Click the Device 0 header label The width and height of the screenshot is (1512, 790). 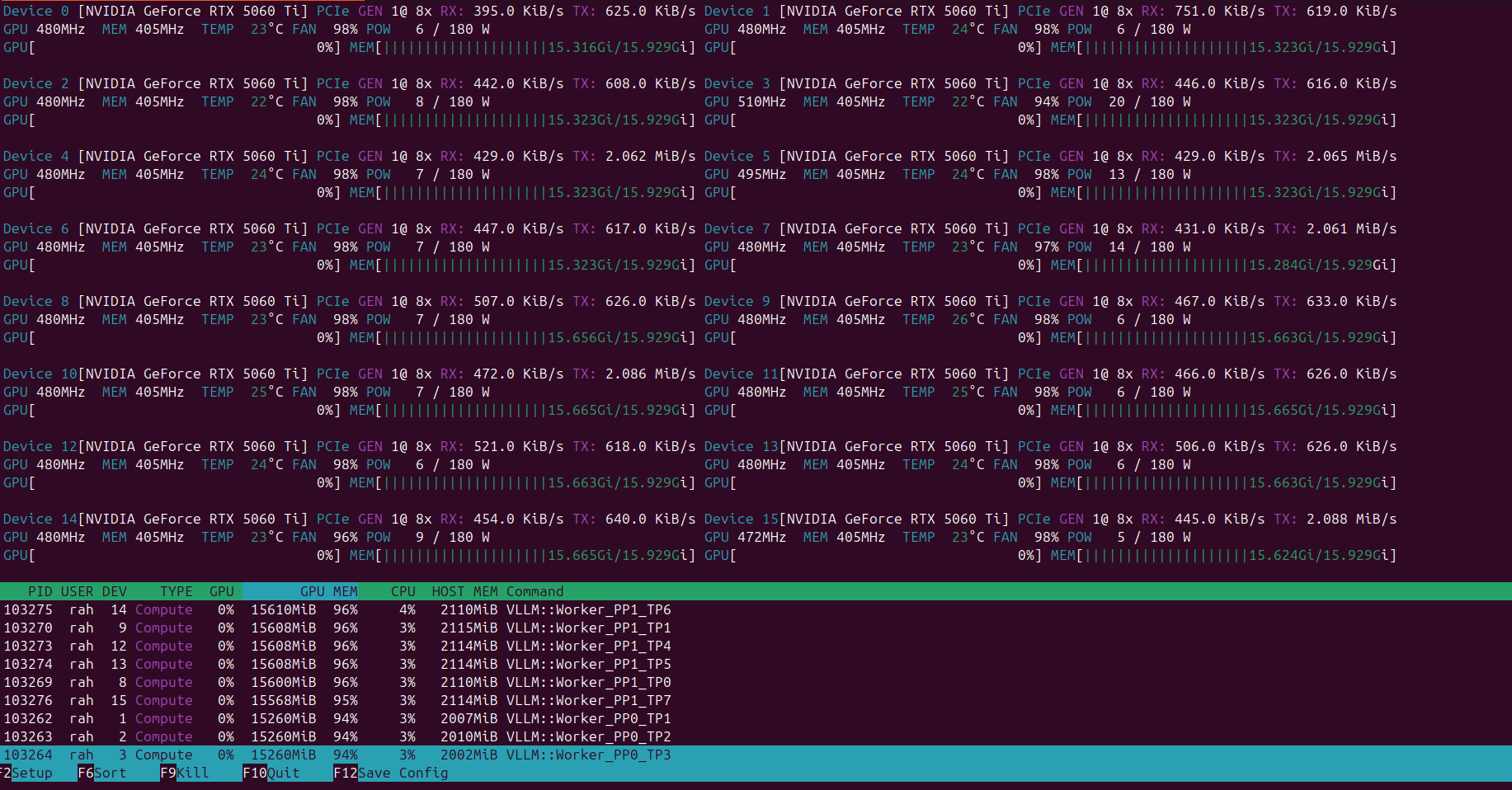point(36,11)
